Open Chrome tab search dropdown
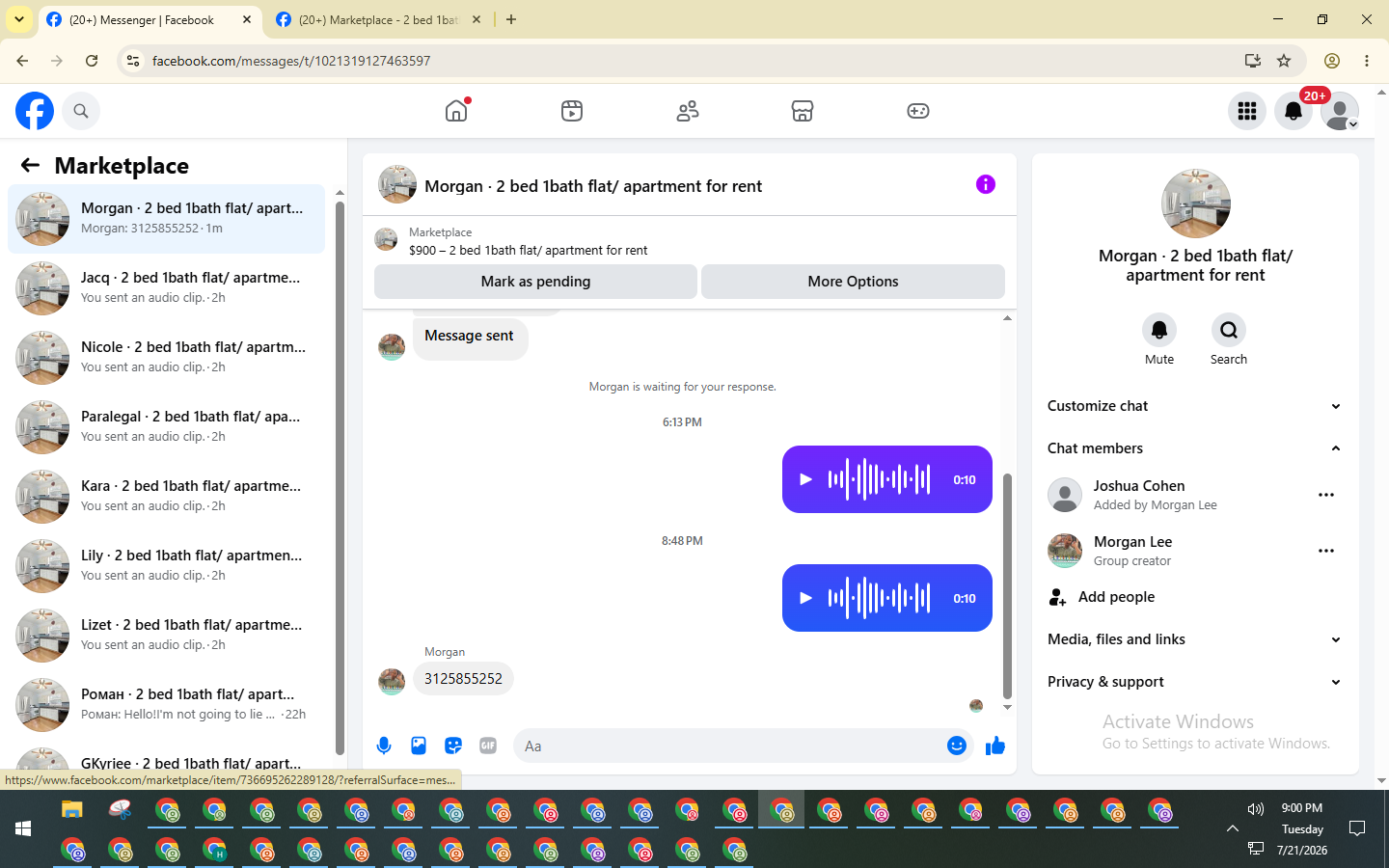This screenshot has width=1389, height=868. point(19,19)
